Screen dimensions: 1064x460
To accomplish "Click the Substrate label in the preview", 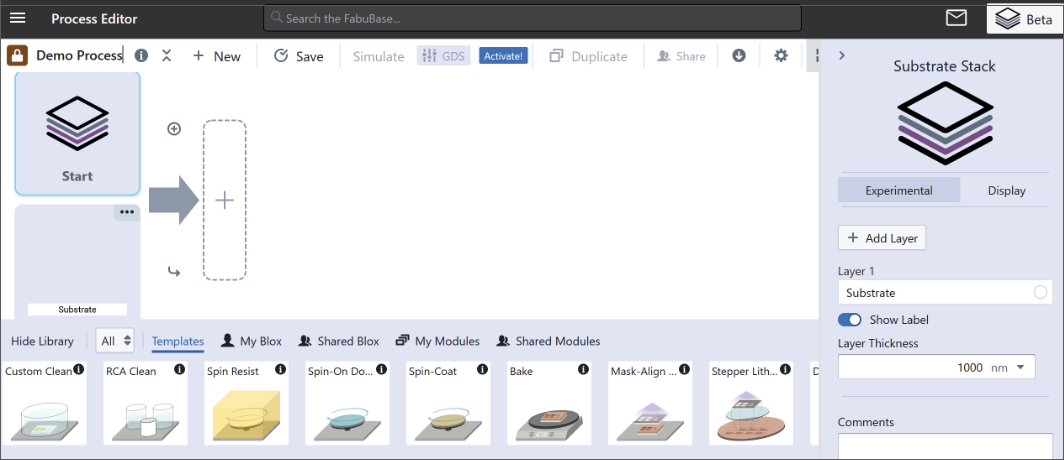I will pyautogui.click(x=77, y=309).
